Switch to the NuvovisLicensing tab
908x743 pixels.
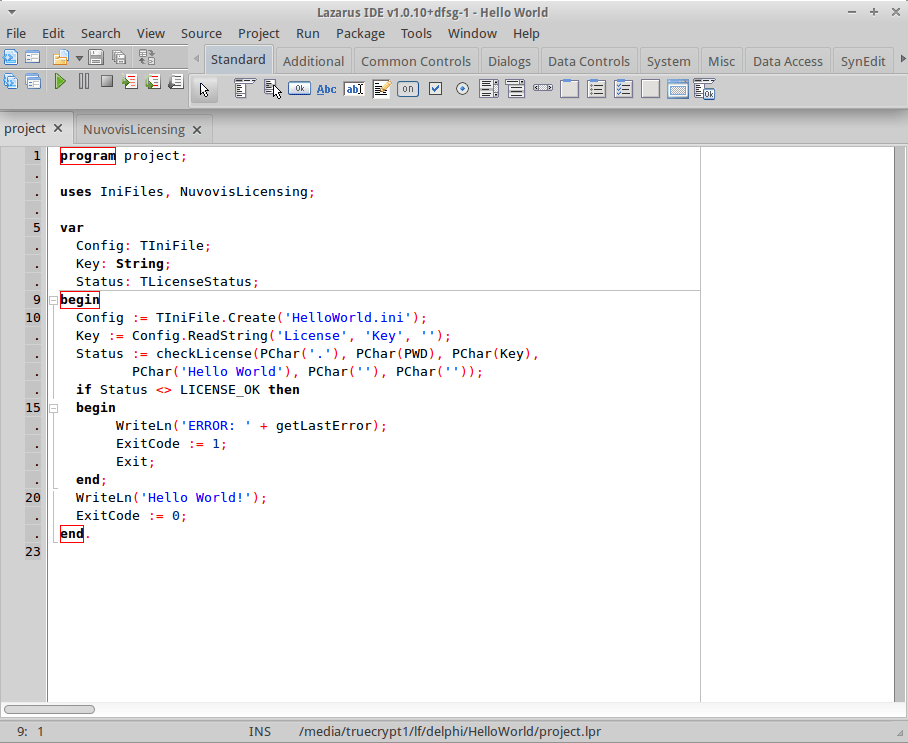133,128
